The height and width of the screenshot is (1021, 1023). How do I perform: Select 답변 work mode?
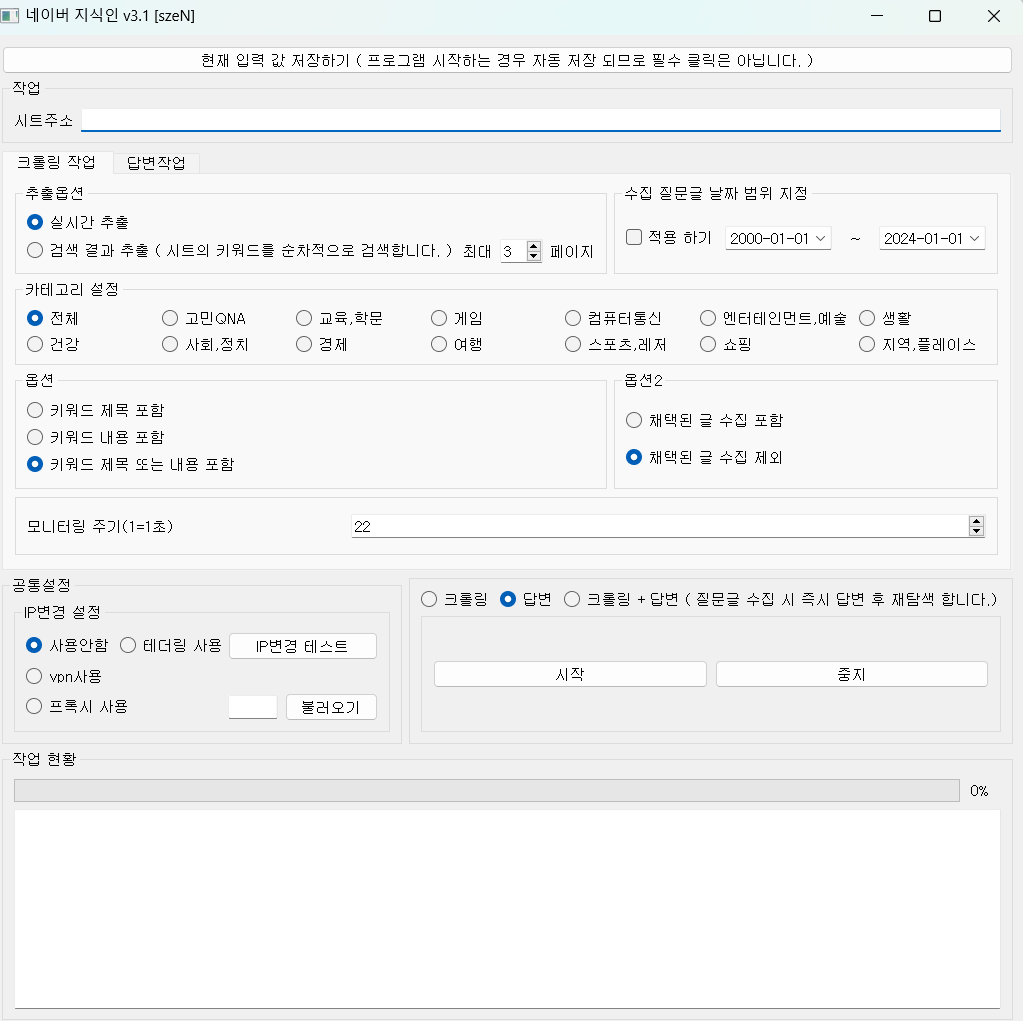click(526, 599)
